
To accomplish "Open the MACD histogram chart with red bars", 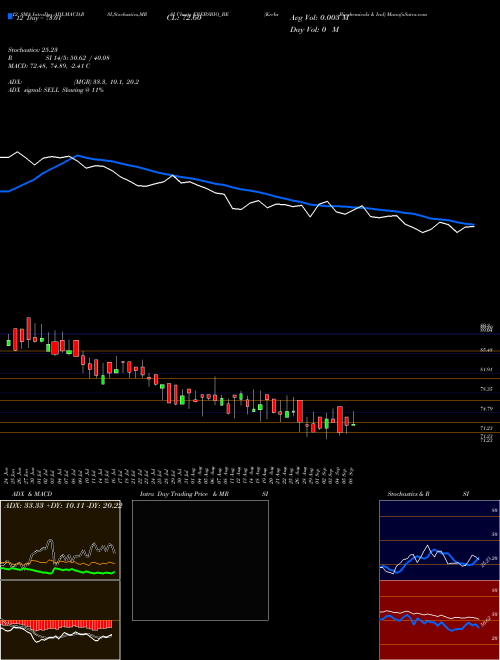I will click(x=60, y=620).
